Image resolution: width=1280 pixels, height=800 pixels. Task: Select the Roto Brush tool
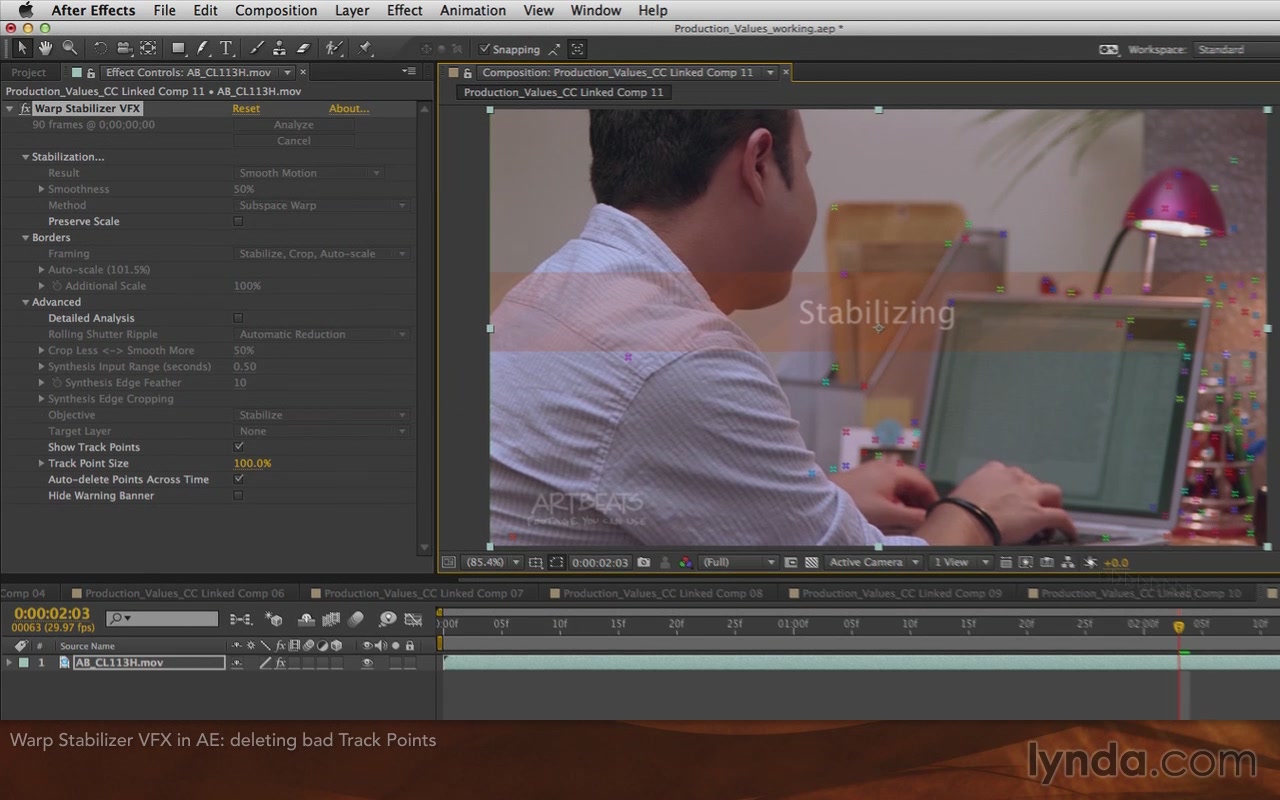[334, 48]
